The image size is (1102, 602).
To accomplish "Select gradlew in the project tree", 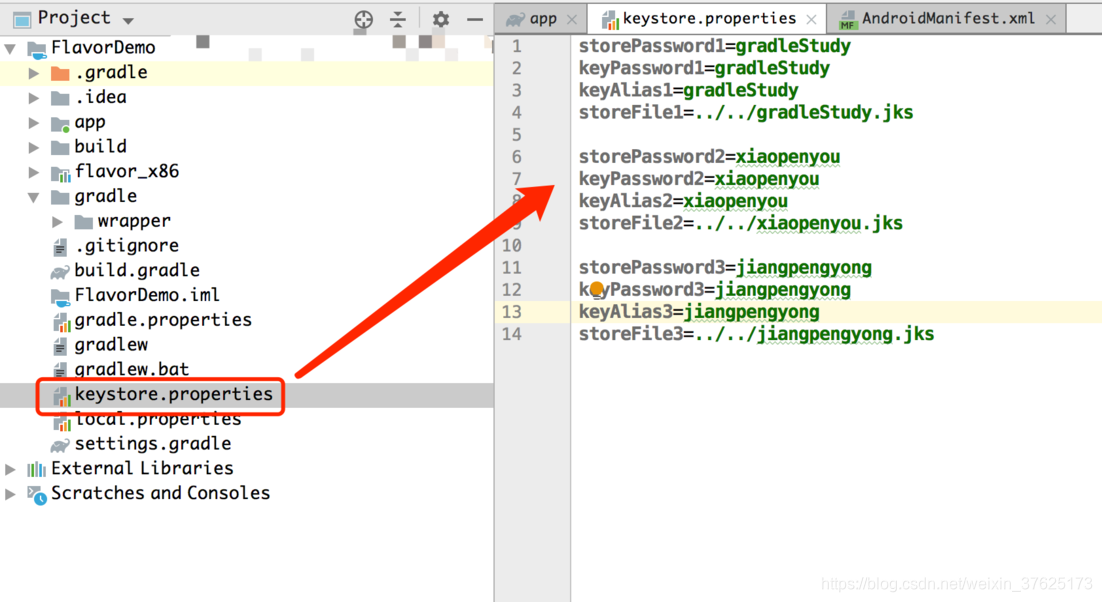I will [111, 345].
